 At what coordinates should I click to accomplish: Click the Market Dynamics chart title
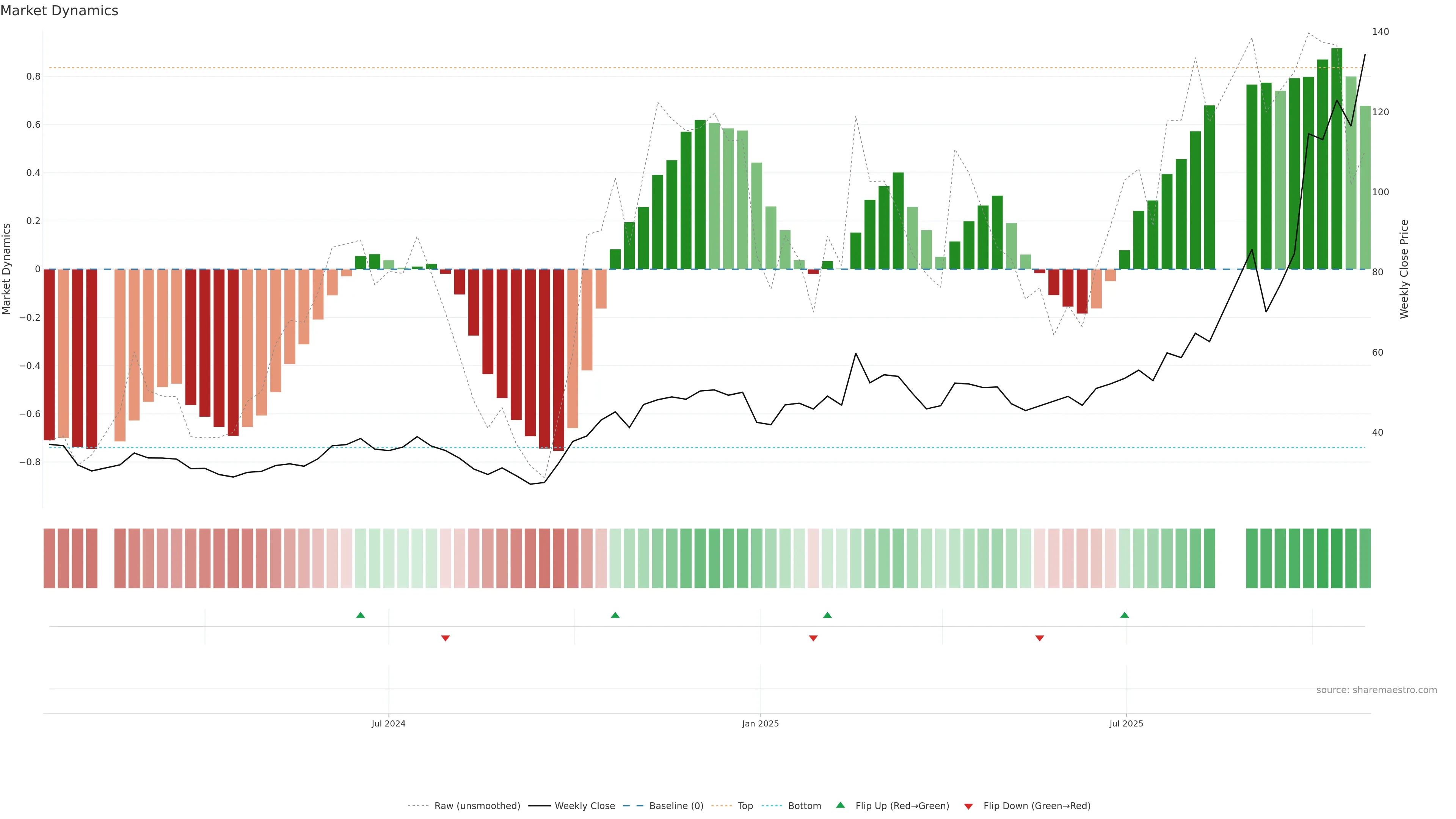60,11
